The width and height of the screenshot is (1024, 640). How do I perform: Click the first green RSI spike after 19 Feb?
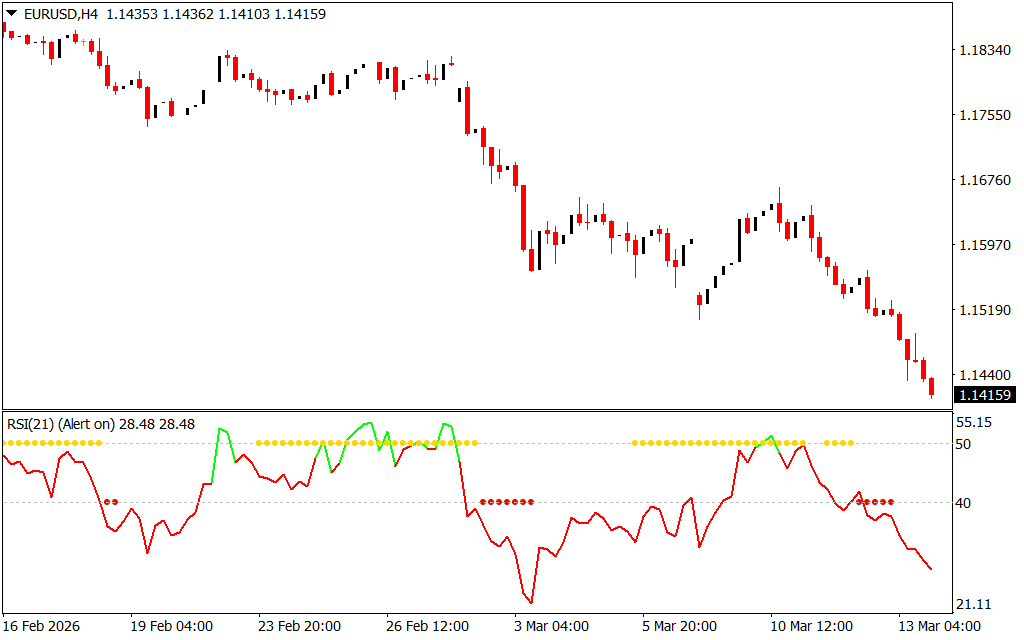tap(221, 429)
